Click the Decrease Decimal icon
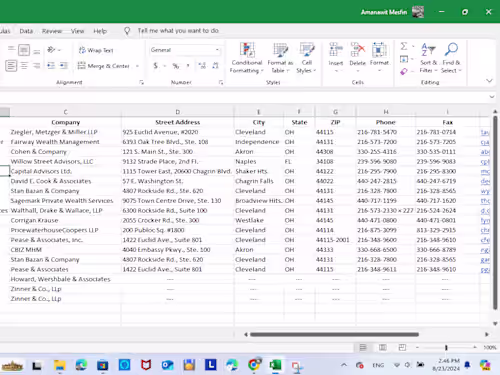This screenshot has height=375, width=500. [x=215, y=66]
